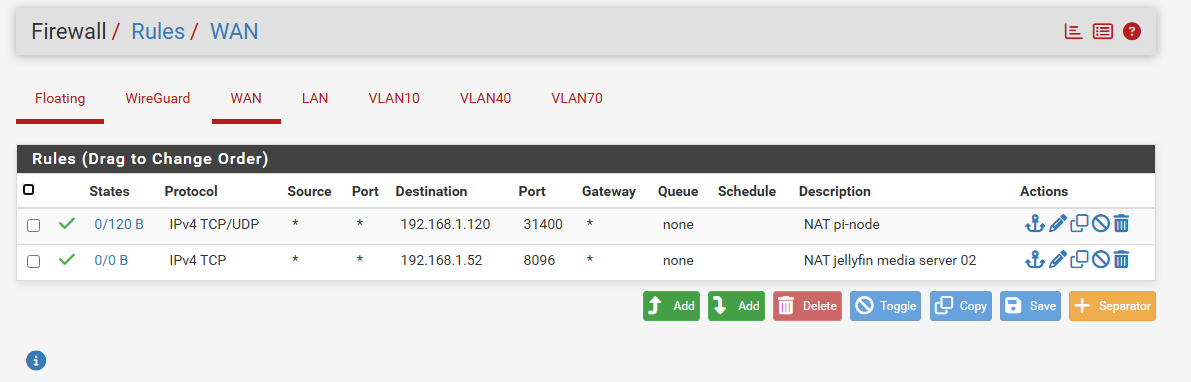The image size is (1191, 382).
Task: Edit the jellyfin media server rule
Action: (x=1057, y=260)
